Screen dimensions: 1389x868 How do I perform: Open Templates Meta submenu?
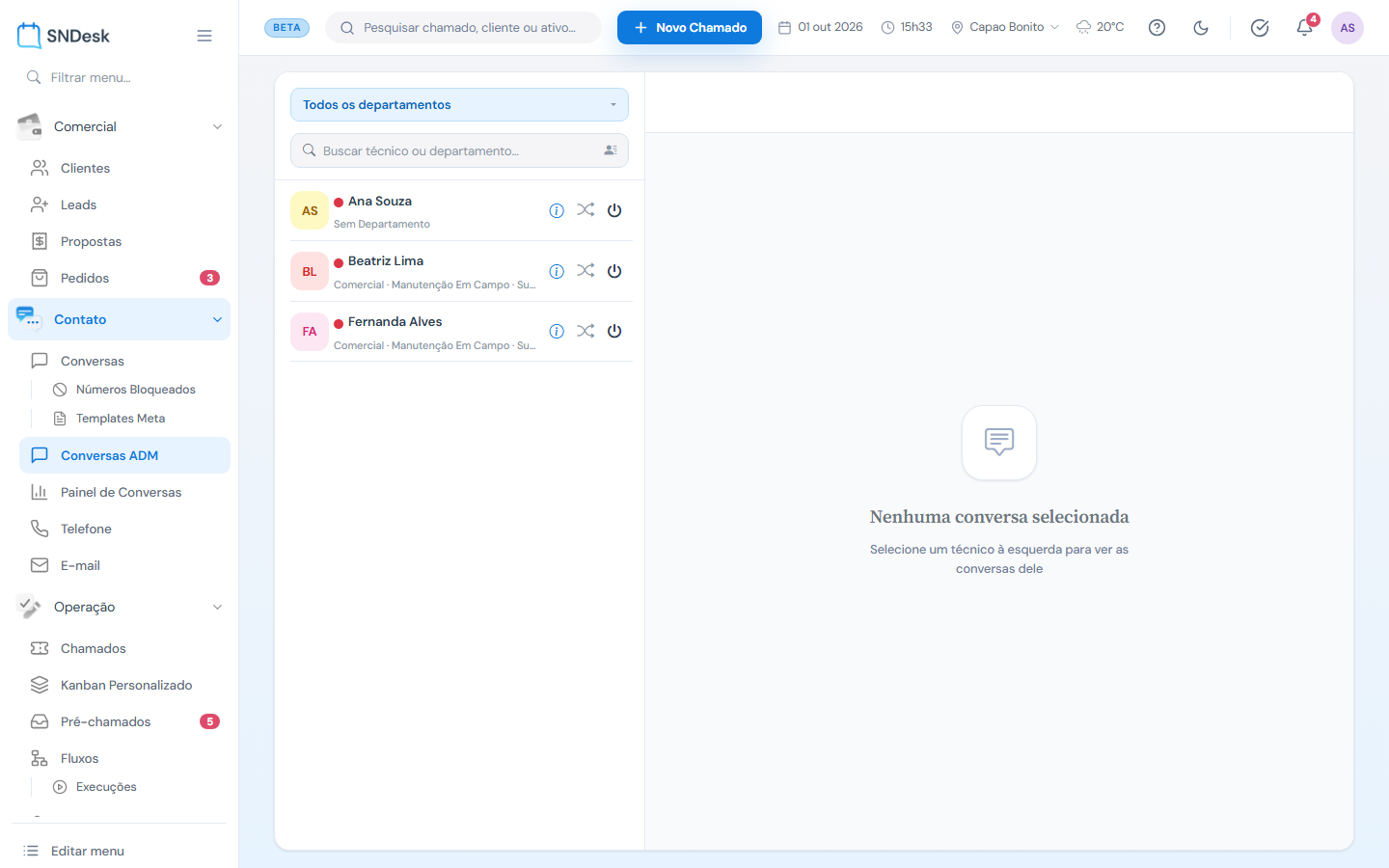click(x=135, y=419)
